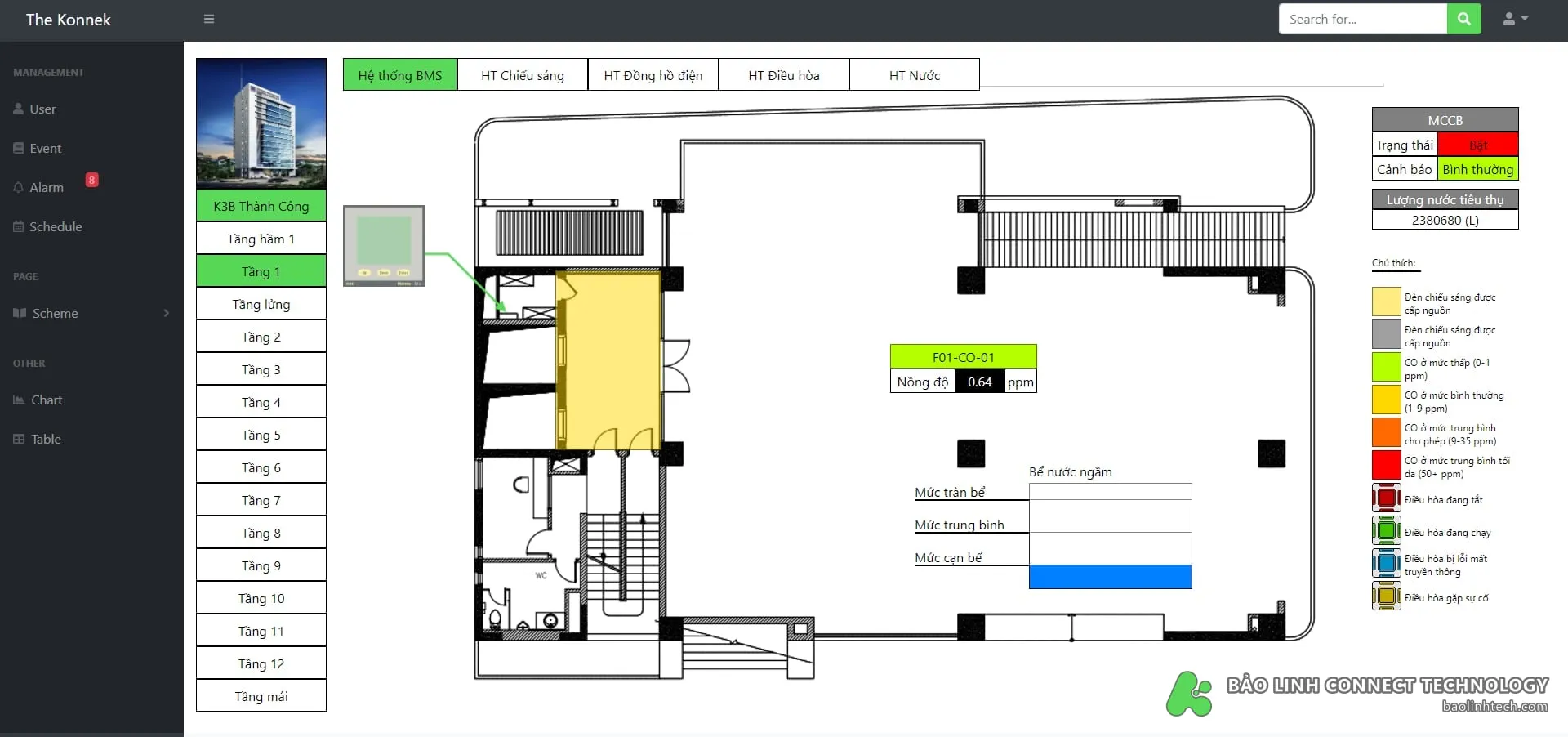The height and width of the screenshot is (737, 1568).
Task: Switch to HT Điều hòa tab
Action: 784,75
